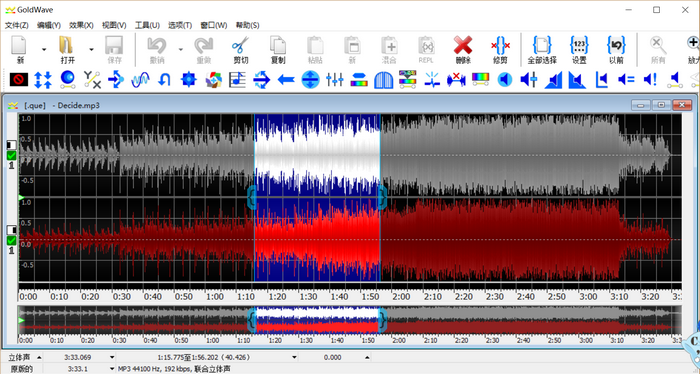
Task: Click the blue left-arrow reverse effect icon
Action: tap(286, 80)
